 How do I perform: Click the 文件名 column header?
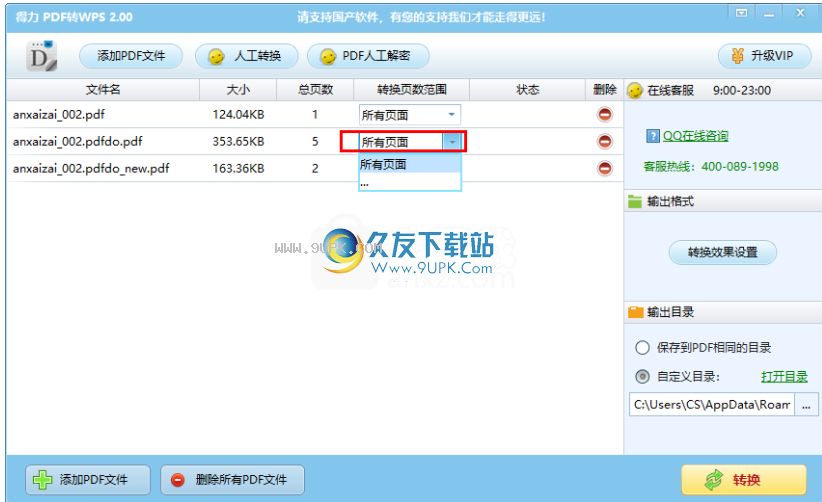point(103,90)
